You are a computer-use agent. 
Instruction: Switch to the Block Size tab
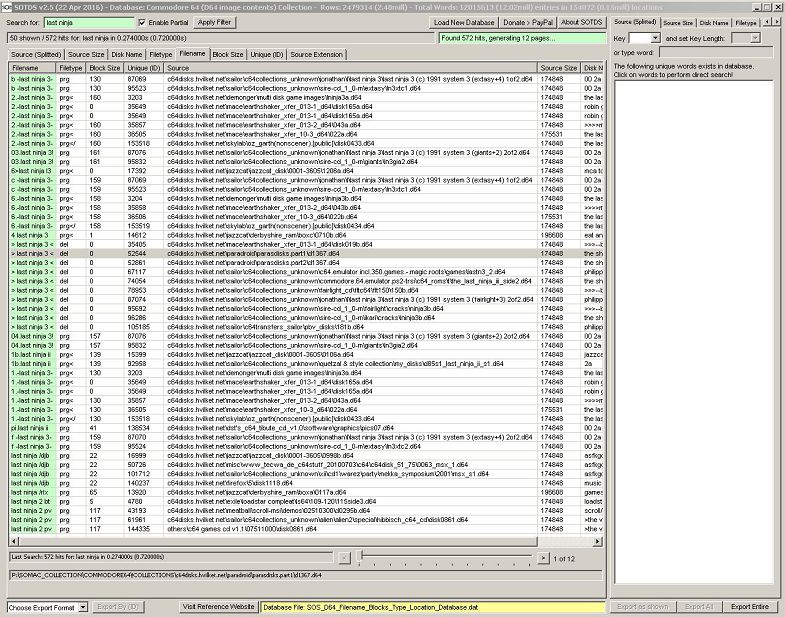tap(227, 54)
